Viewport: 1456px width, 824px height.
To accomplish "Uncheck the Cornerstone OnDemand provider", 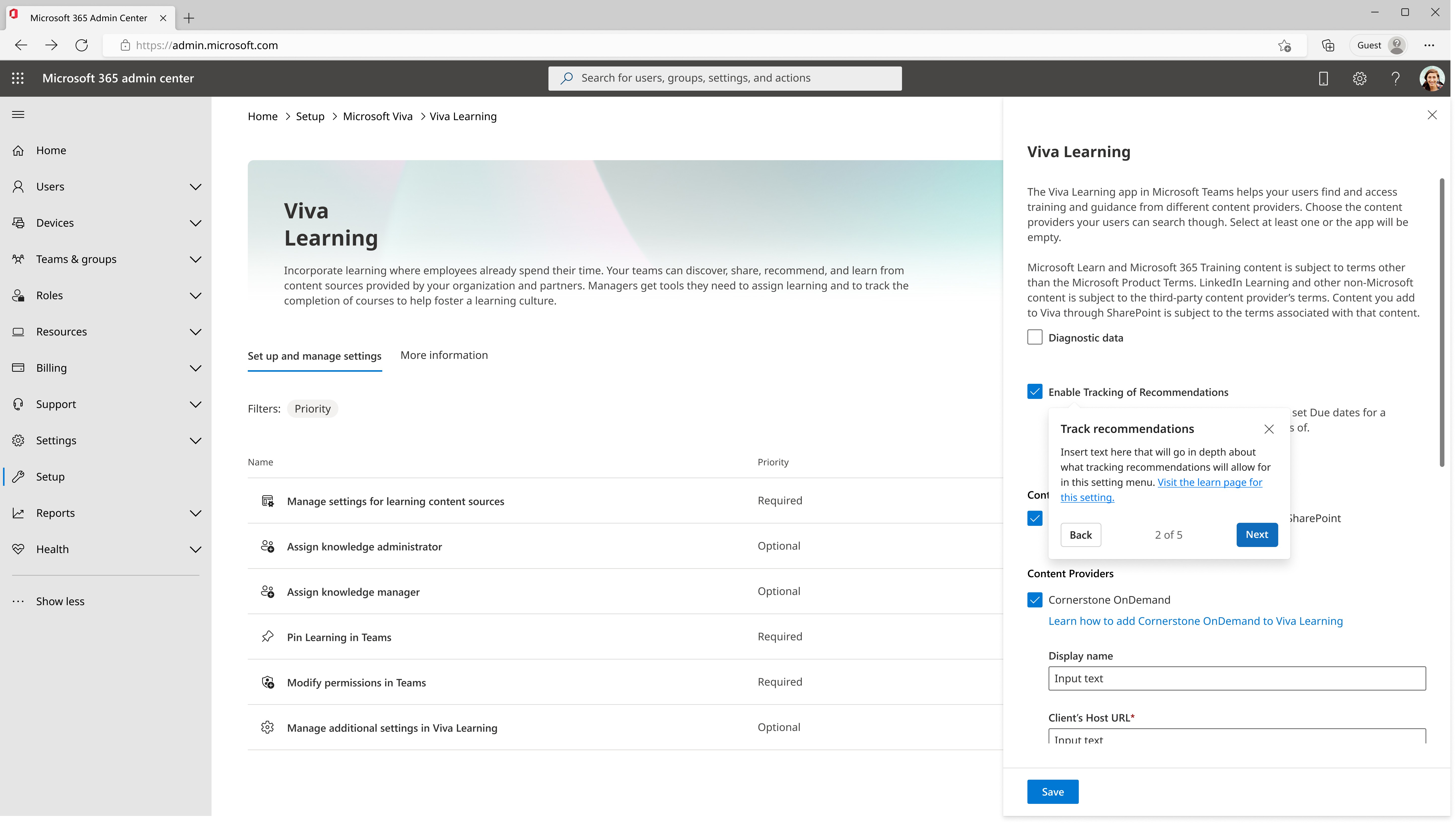I will click(x=1034, y=600).
